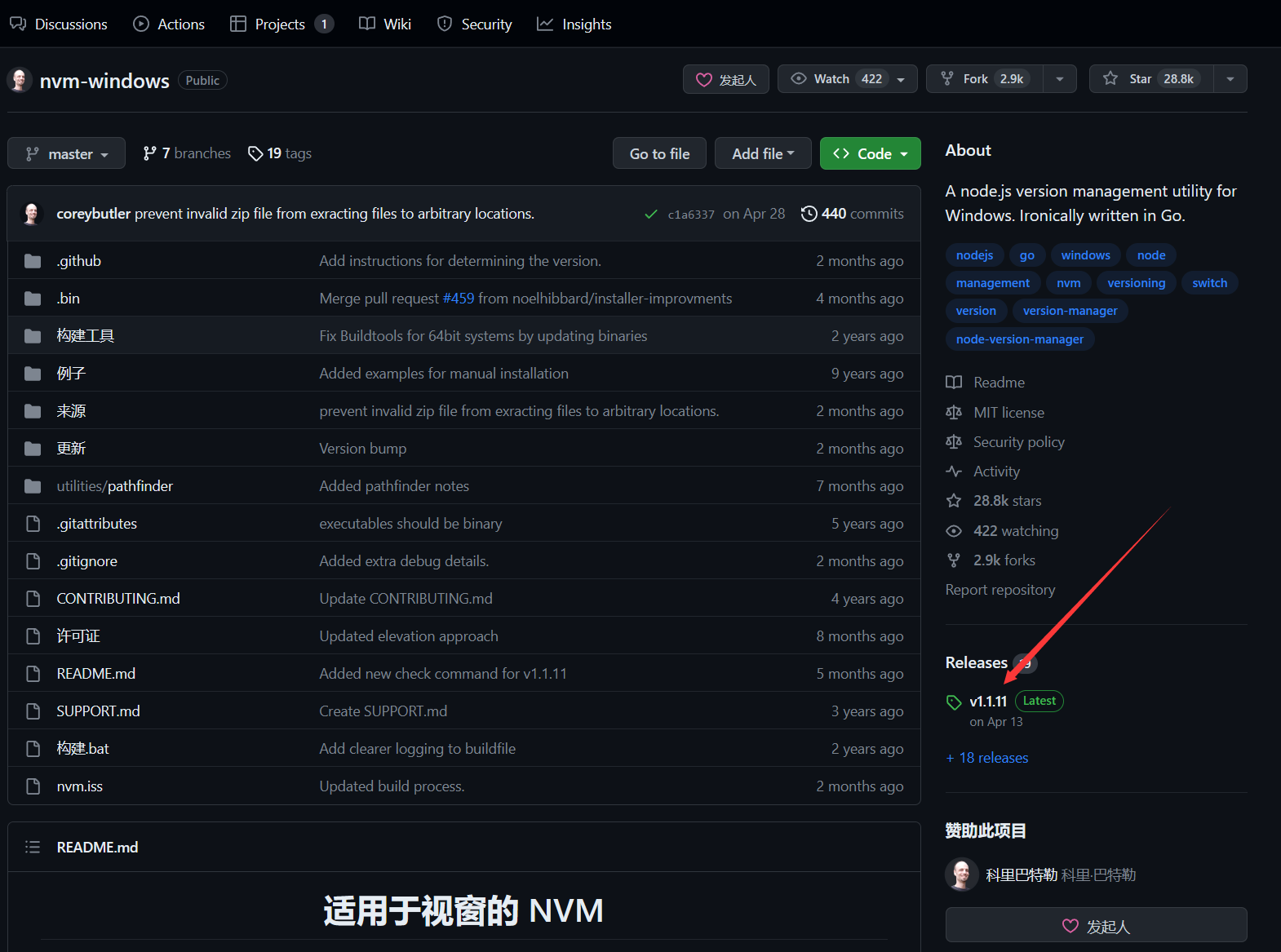This screenshot has height=952, width=1281.
Task: Open the Activity link
Action: tap(983, 472)
